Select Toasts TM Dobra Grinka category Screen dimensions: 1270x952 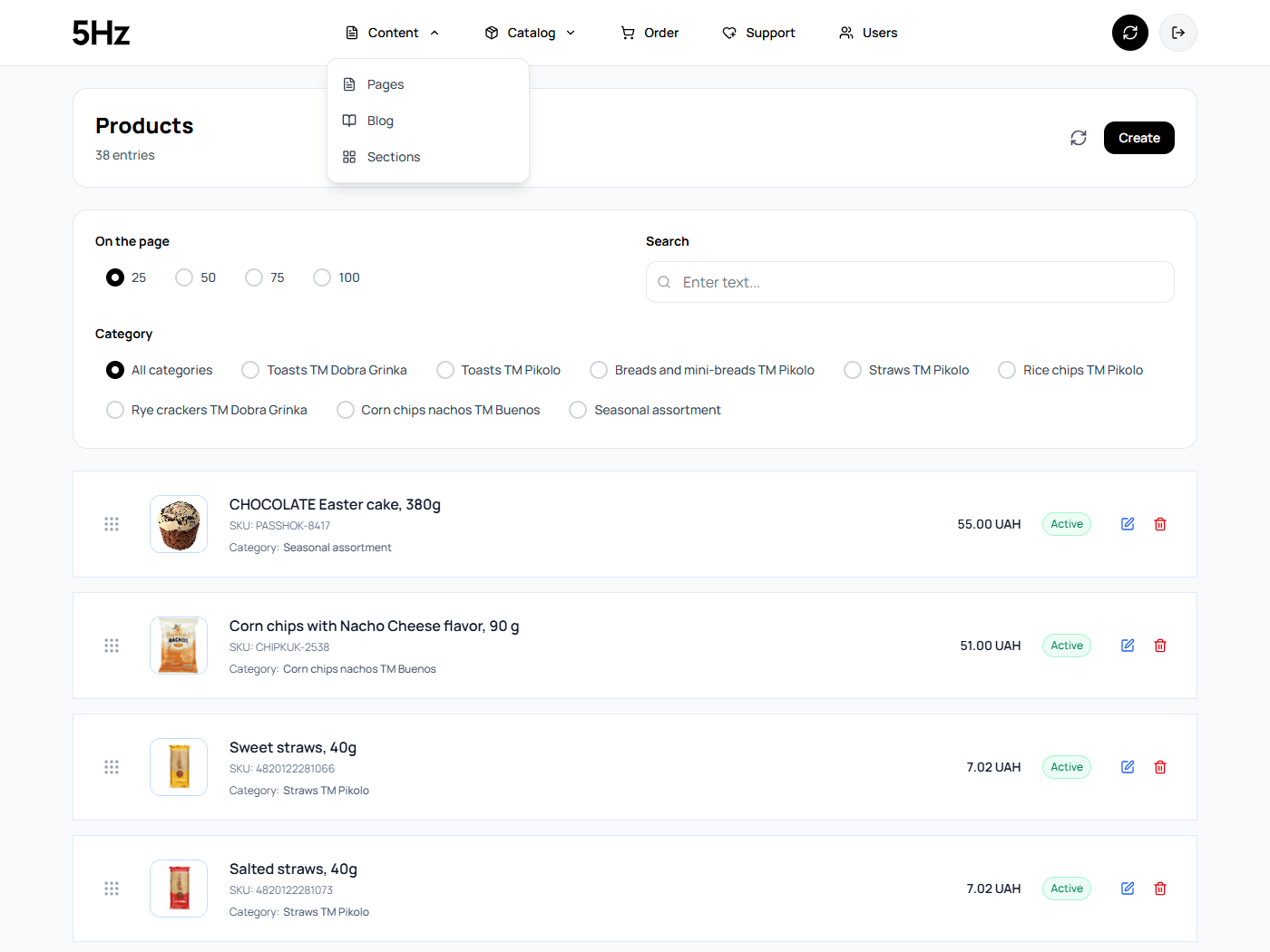[x=250, y=370]
